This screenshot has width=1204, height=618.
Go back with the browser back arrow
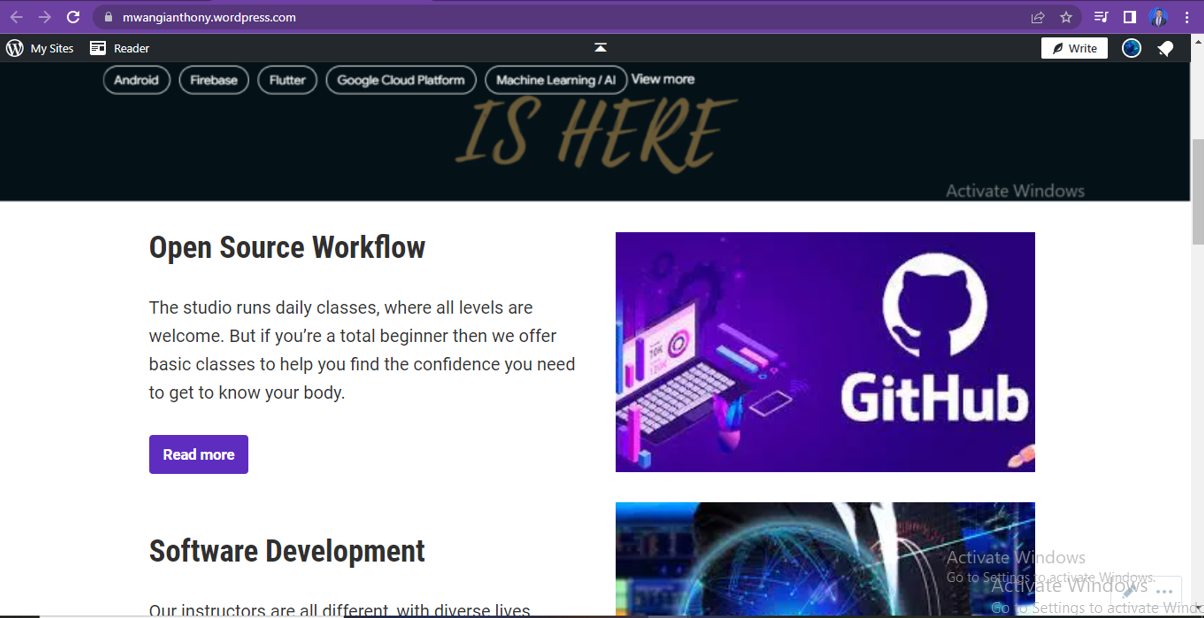[16, 17]
